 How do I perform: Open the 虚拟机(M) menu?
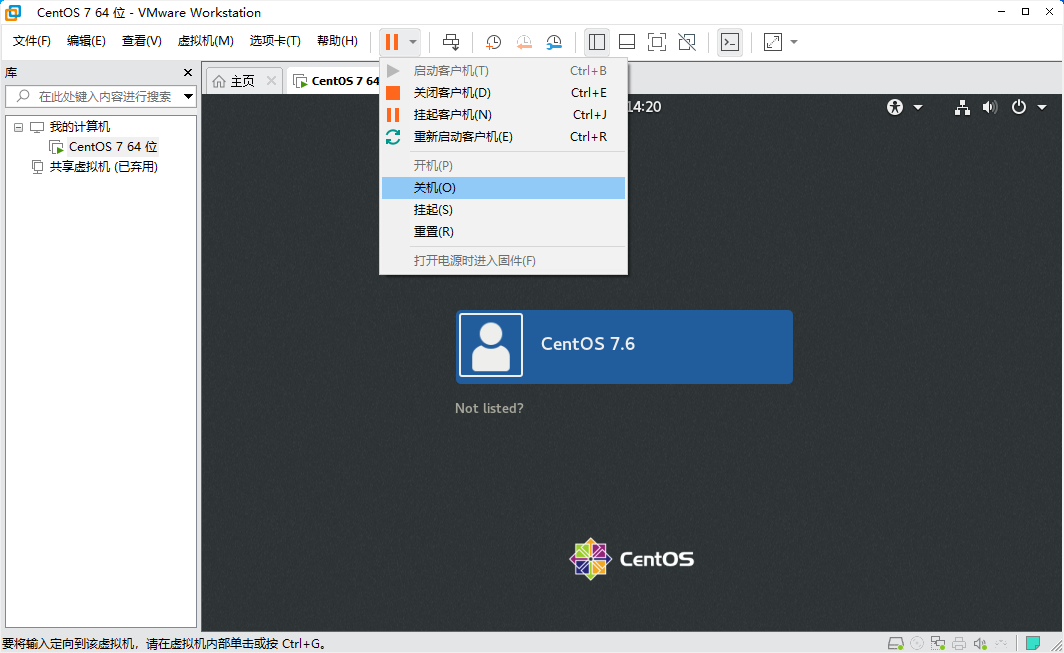pos(205,41)
